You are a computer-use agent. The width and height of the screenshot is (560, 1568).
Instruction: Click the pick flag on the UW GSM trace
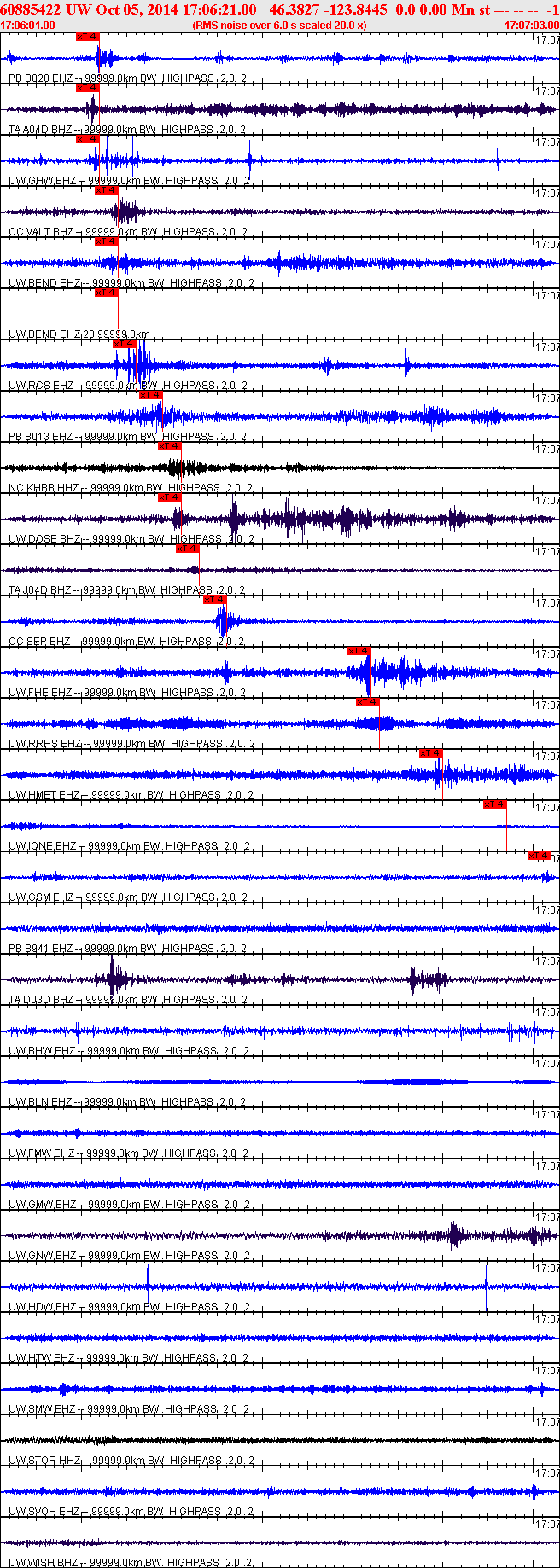click(x=540, y=856)
